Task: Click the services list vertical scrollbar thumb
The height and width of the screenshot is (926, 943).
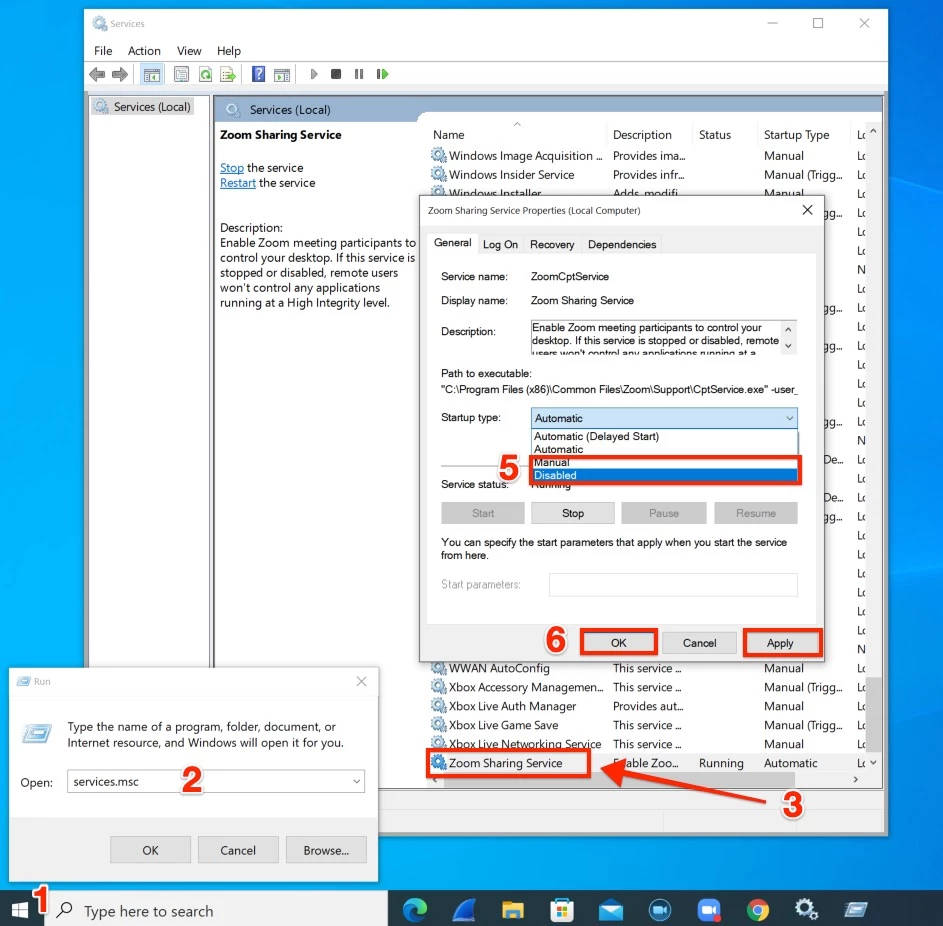Action: pyautogui.click(x=873, y=714)
